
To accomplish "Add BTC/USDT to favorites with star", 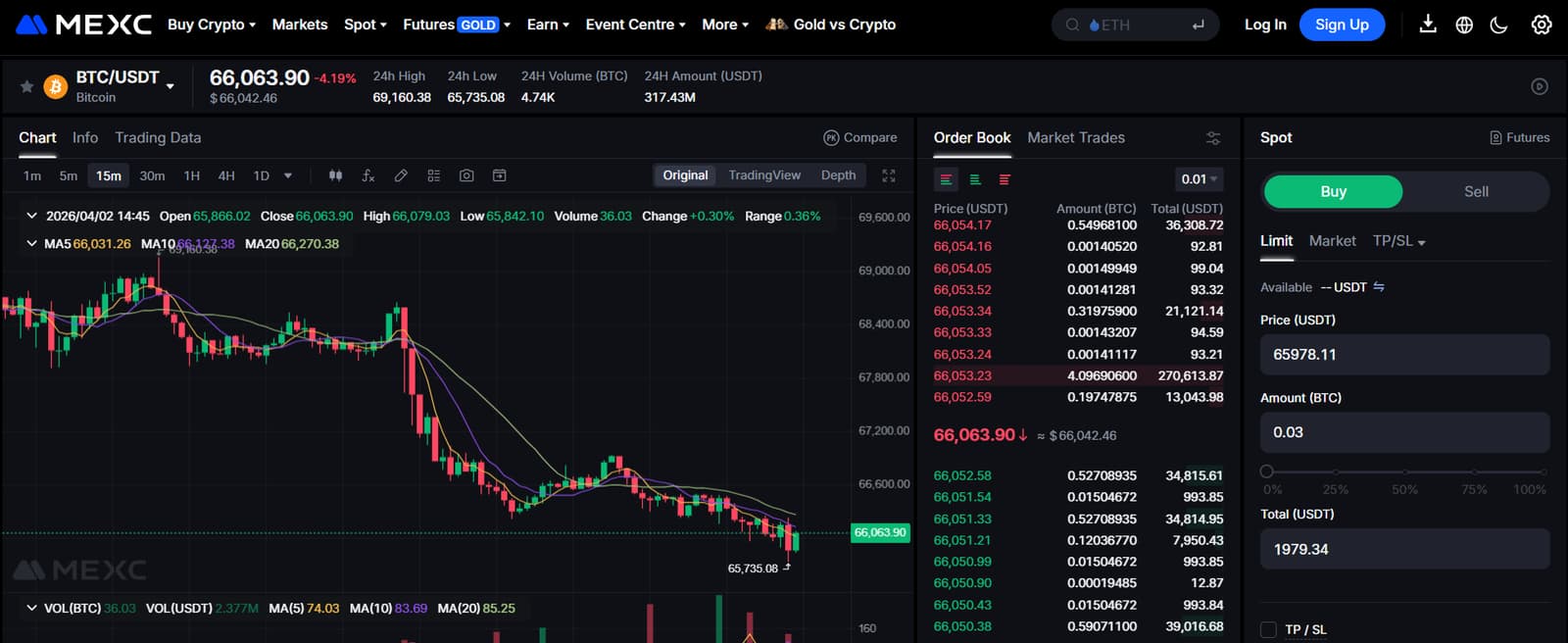I will pyautogui.click(x=26, y=86).
